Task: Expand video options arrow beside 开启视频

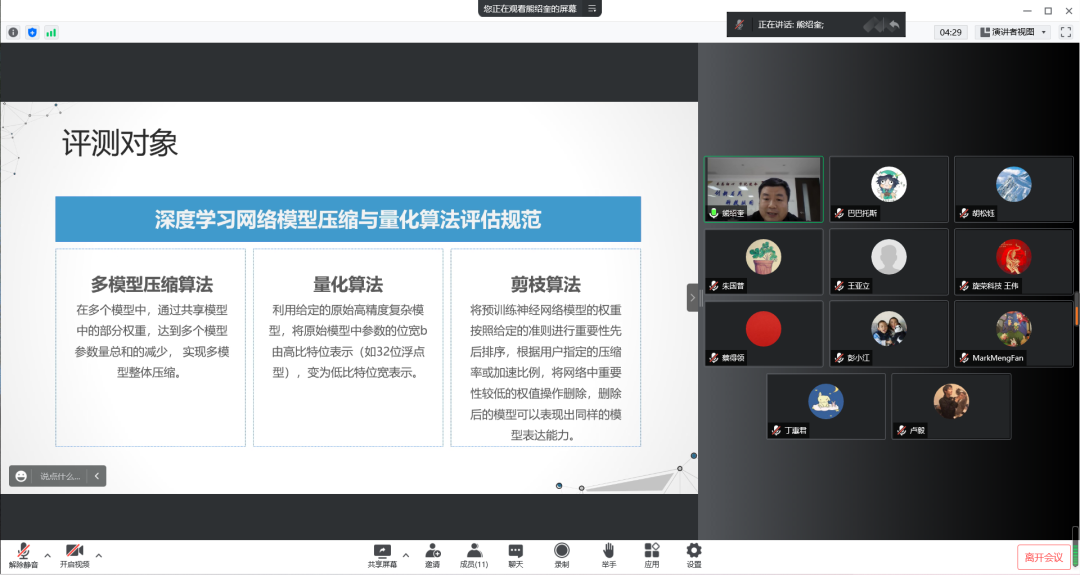Action: [x=98, y=555]
